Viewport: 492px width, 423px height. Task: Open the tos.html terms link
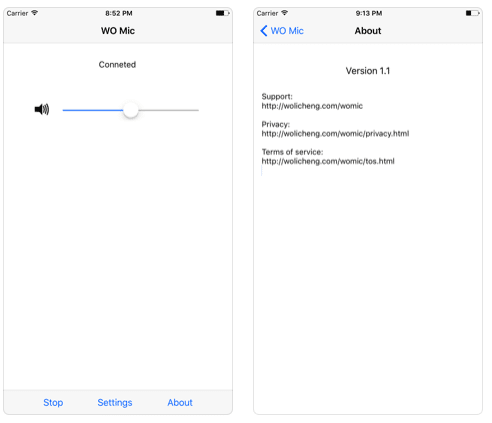[x=328, y=161]
